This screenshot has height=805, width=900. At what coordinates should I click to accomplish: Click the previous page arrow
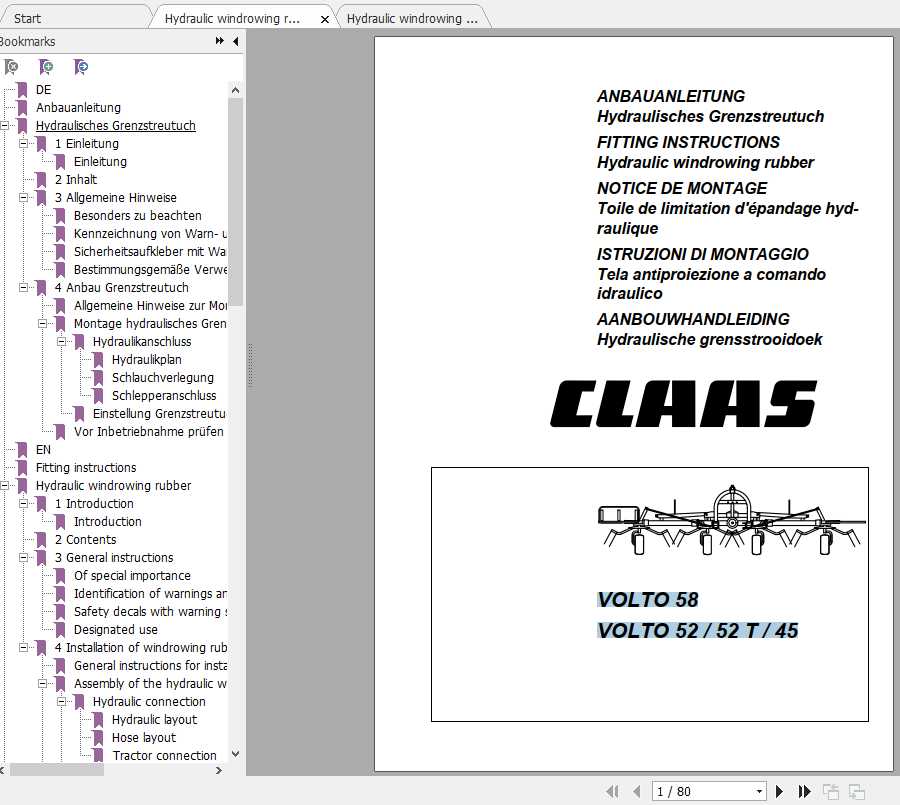637,790
